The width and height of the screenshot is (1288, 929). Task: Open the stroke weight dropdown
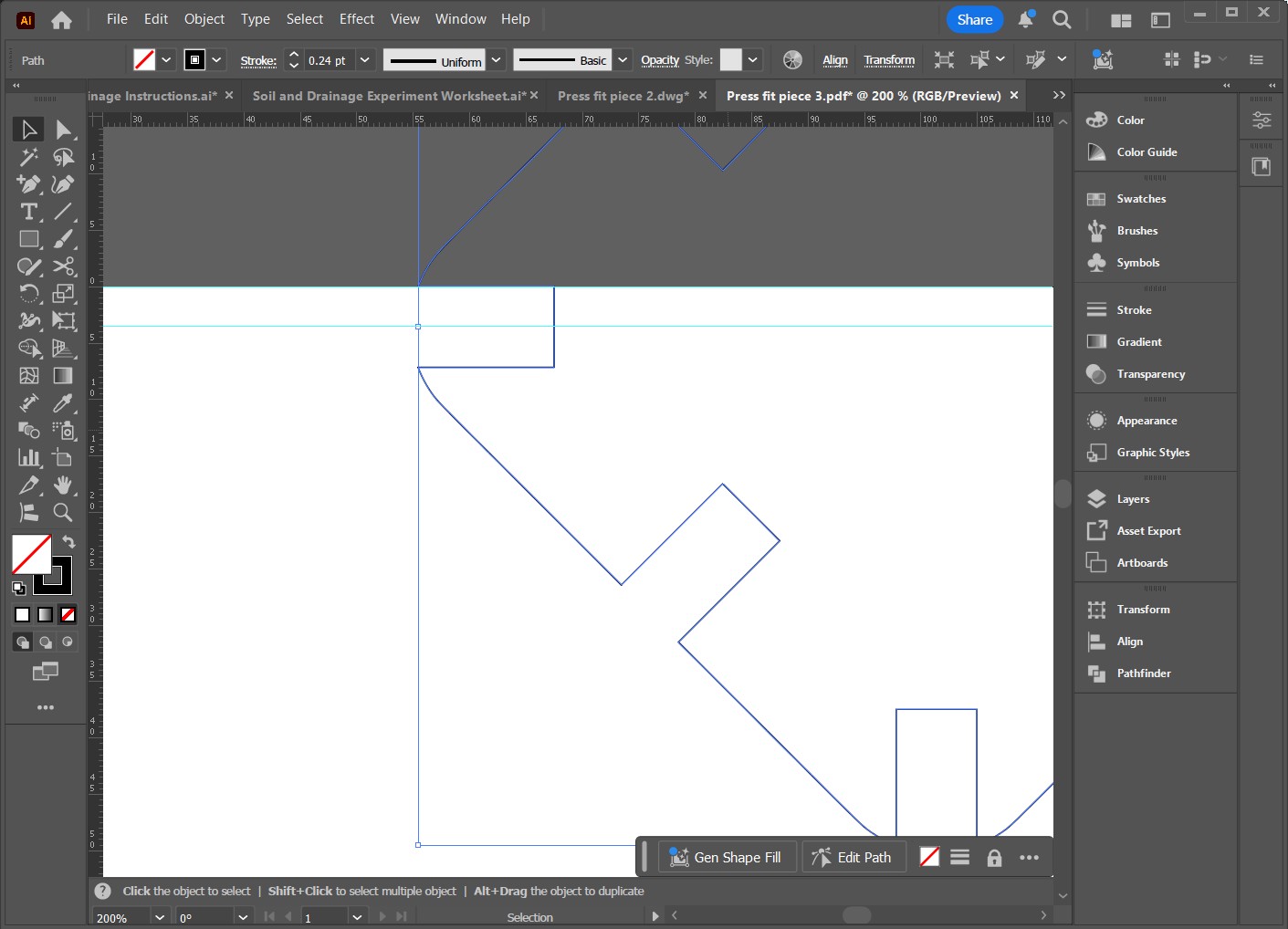pos(365,60)
